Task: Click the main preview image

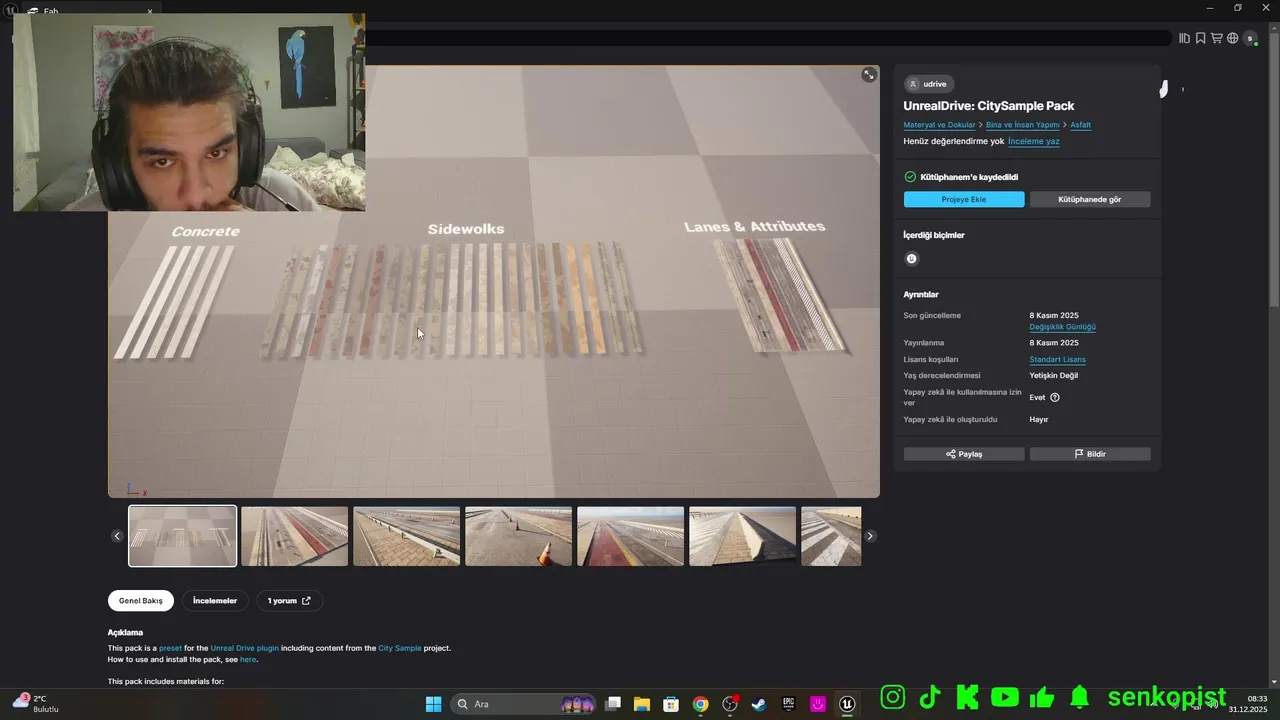Action: click(x=494, y=281)
